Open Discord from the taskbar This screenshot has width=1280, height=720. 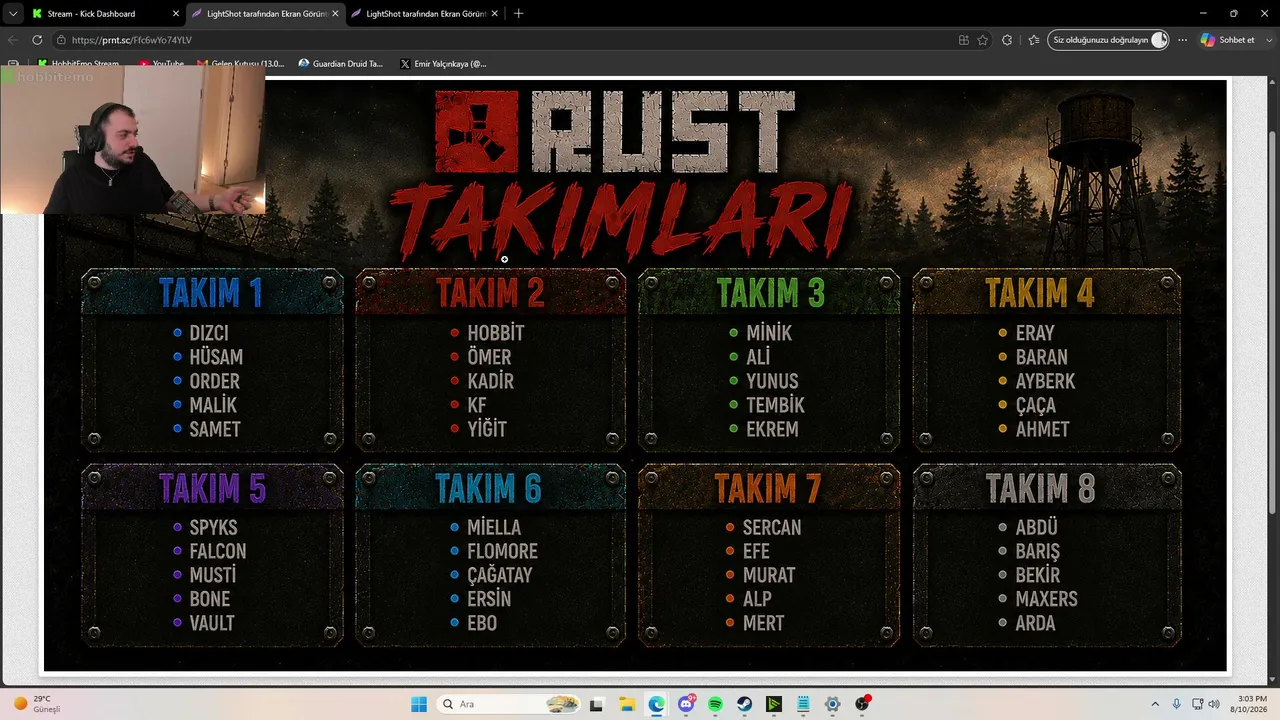[x=686, y=704]
